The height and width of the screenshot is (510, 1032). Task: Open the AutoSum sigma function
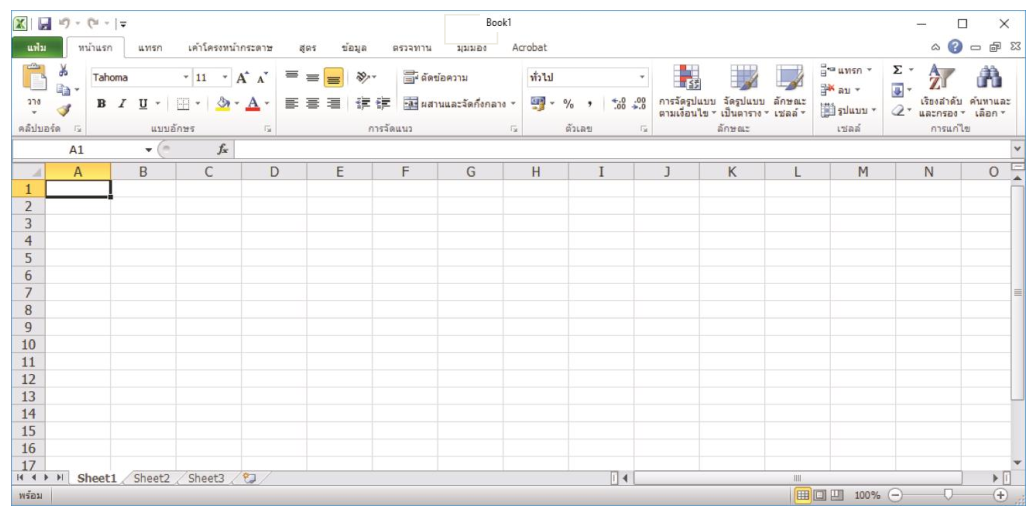[x=898, y=70]
